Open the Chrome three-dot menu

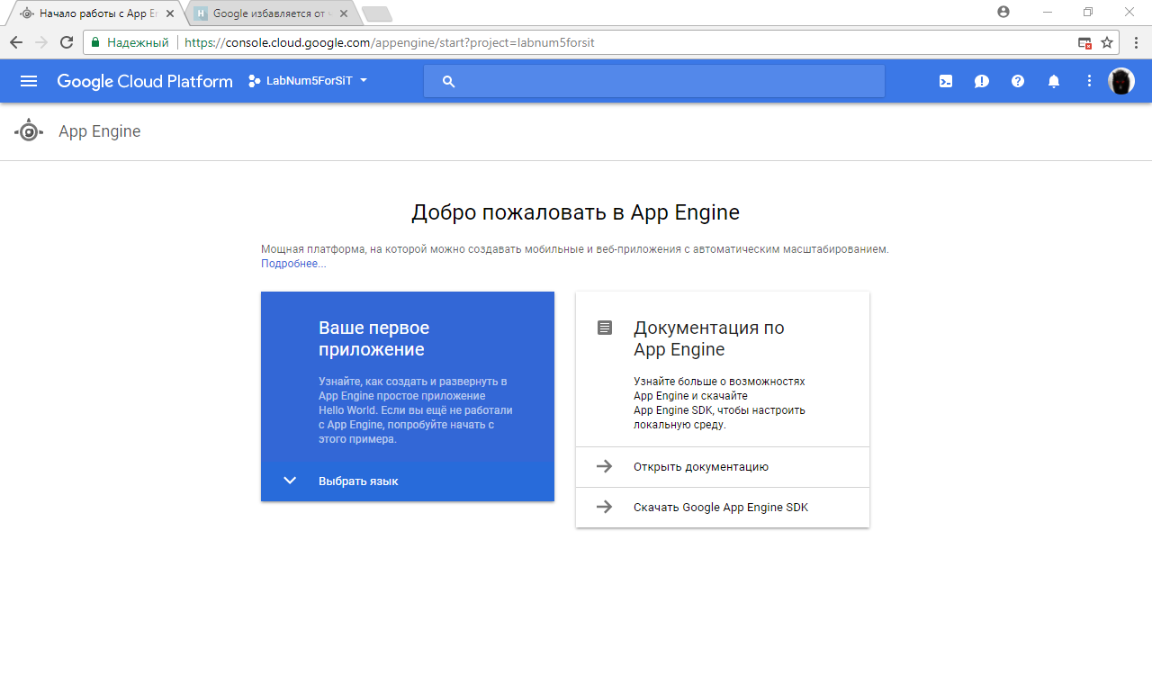[x=1136, y=43]
